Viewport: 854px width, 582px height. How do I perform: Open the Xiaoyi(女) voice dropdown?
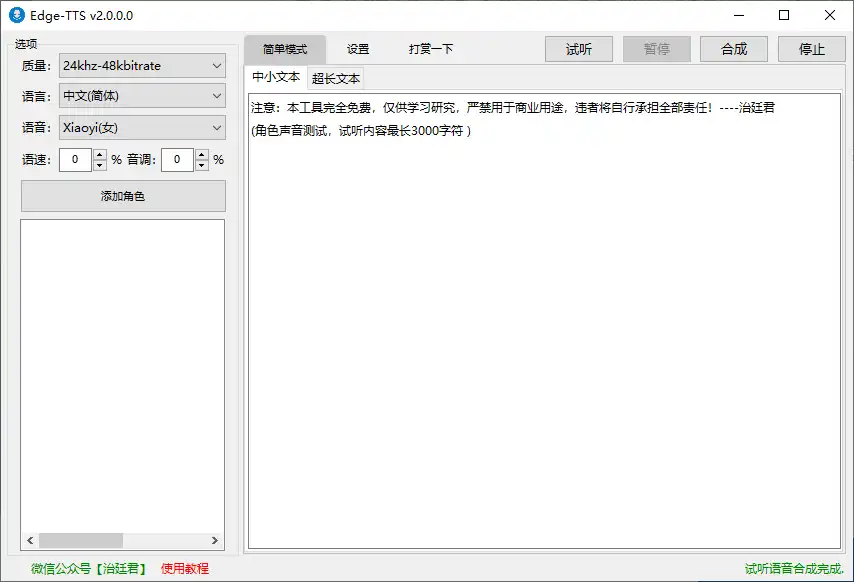142,128
